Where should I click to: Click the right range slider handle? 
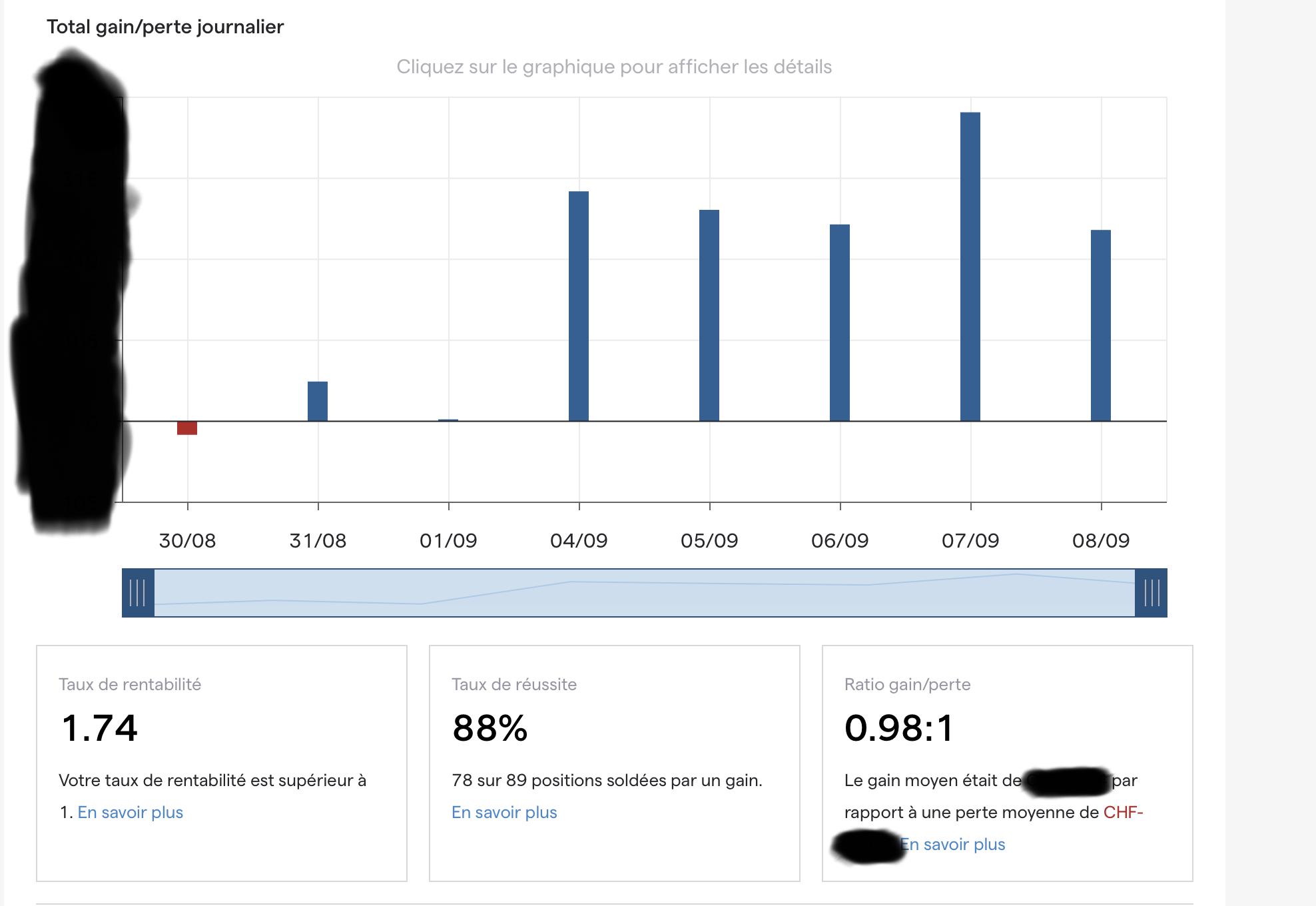point(1151,593)
